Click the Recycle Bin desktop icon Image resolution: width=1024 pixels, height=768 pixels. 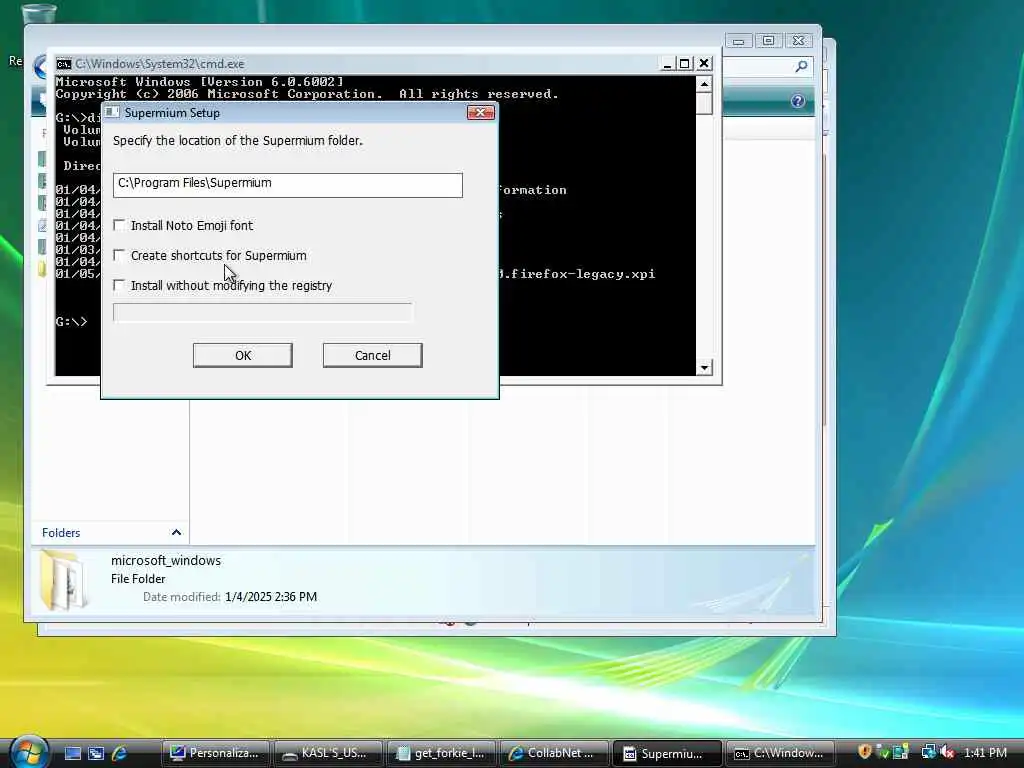[x=37, y=14]
